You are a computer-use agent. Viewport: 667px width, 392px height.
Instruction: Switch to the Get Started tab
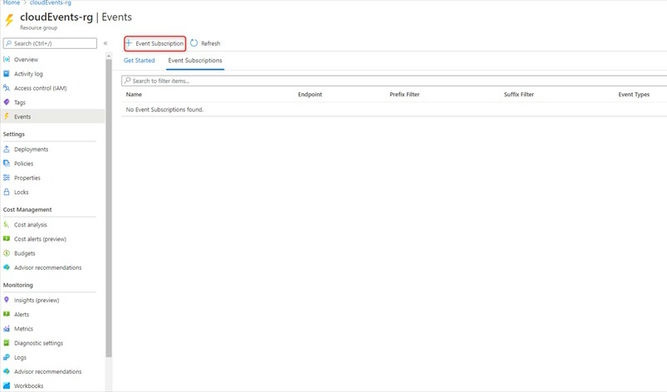pyautogui.click(x=139, y=60)
